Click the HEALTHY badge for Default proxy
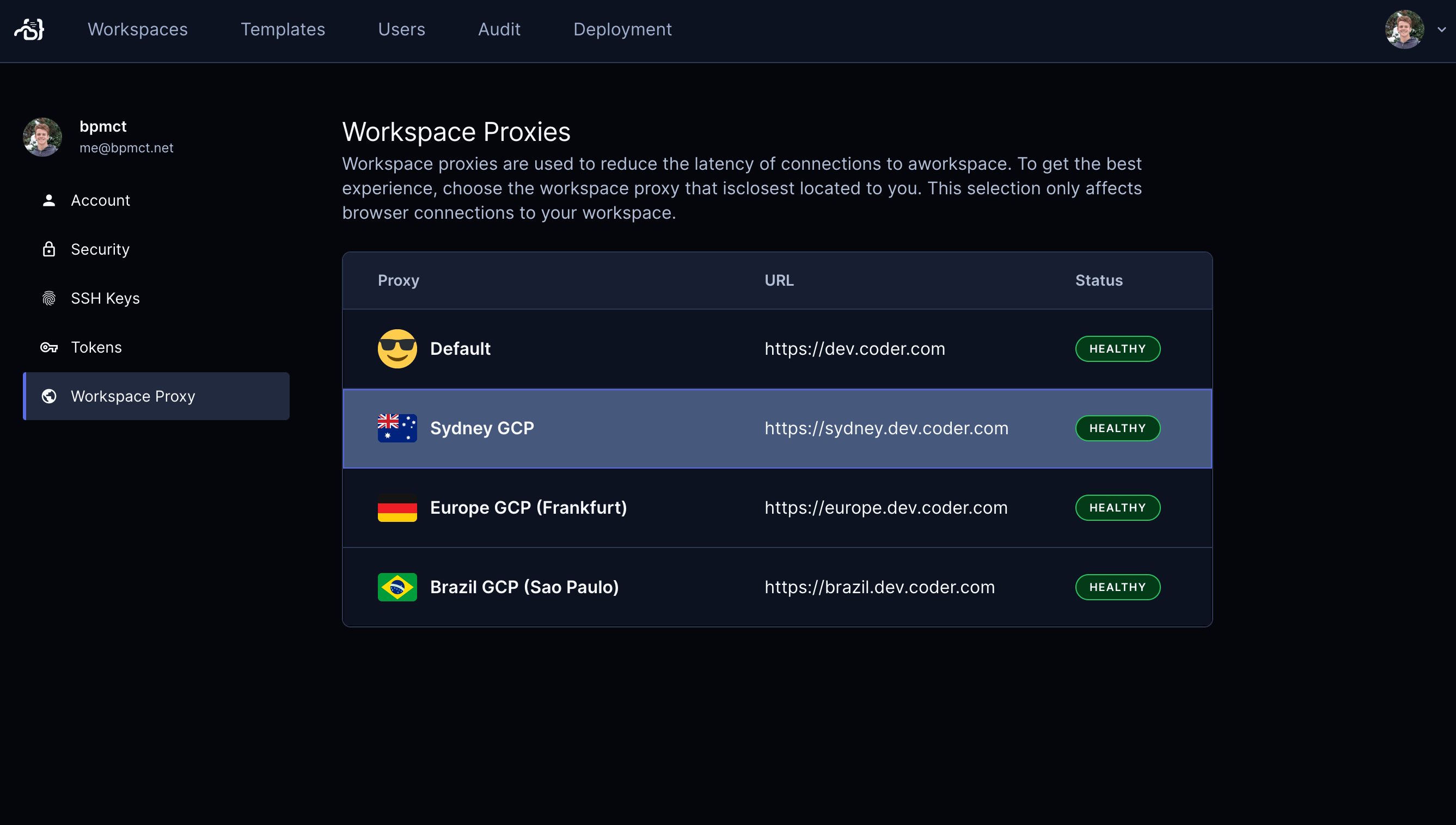1456x825 pixels. click(1117, 348)
